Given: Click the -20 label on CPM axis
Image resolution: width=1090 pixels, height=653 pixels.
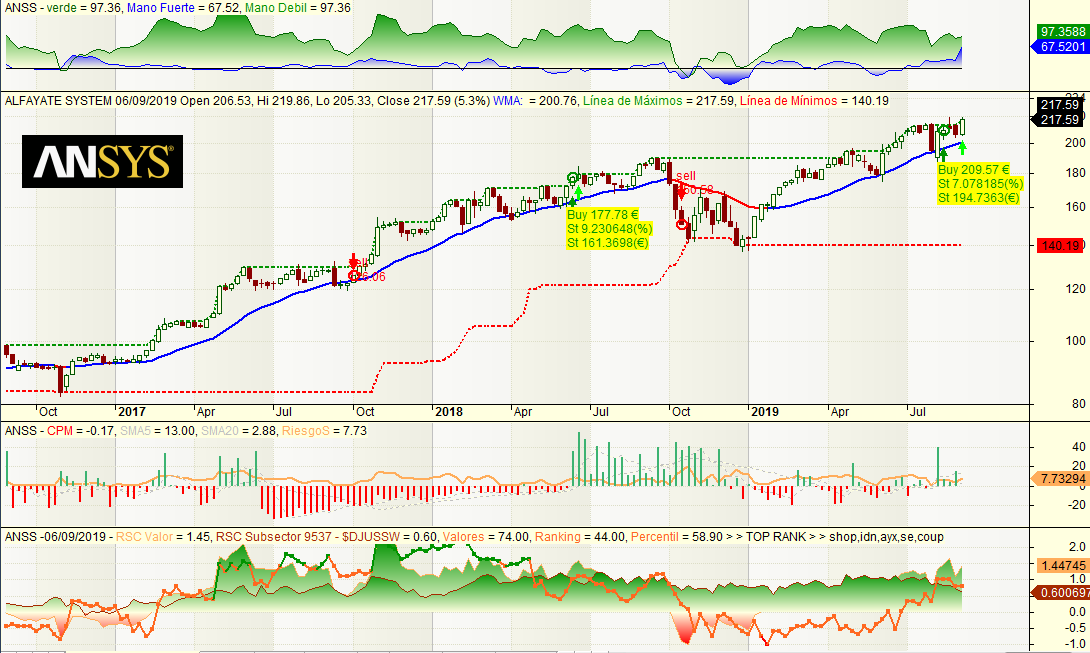Looking at the screenshot, I should point(1075,505).
